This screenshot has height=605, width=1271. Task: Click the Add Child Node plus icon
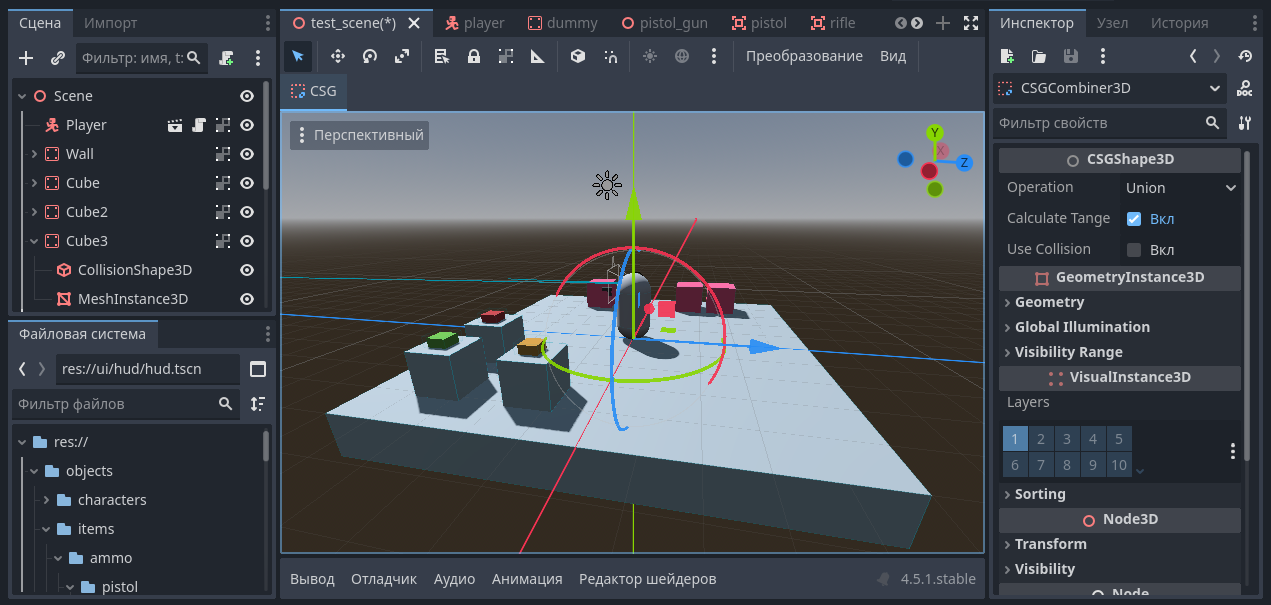click(27, 59)
